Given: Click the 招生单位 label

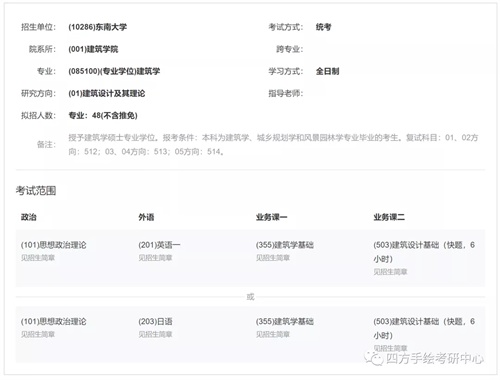Looking at the screenshot, I should 38,27.
